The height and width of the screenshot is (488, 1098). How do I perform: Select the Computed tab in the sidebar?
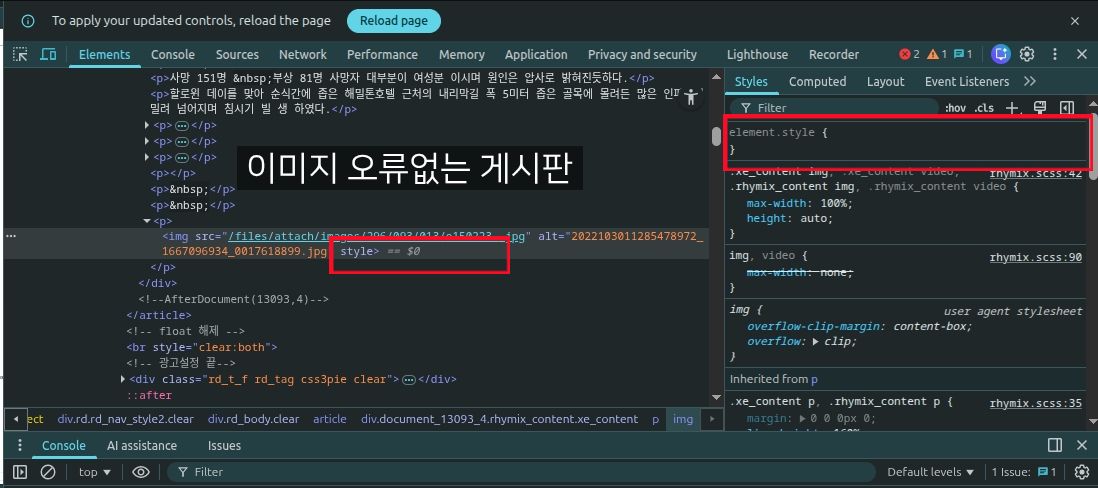817,82
